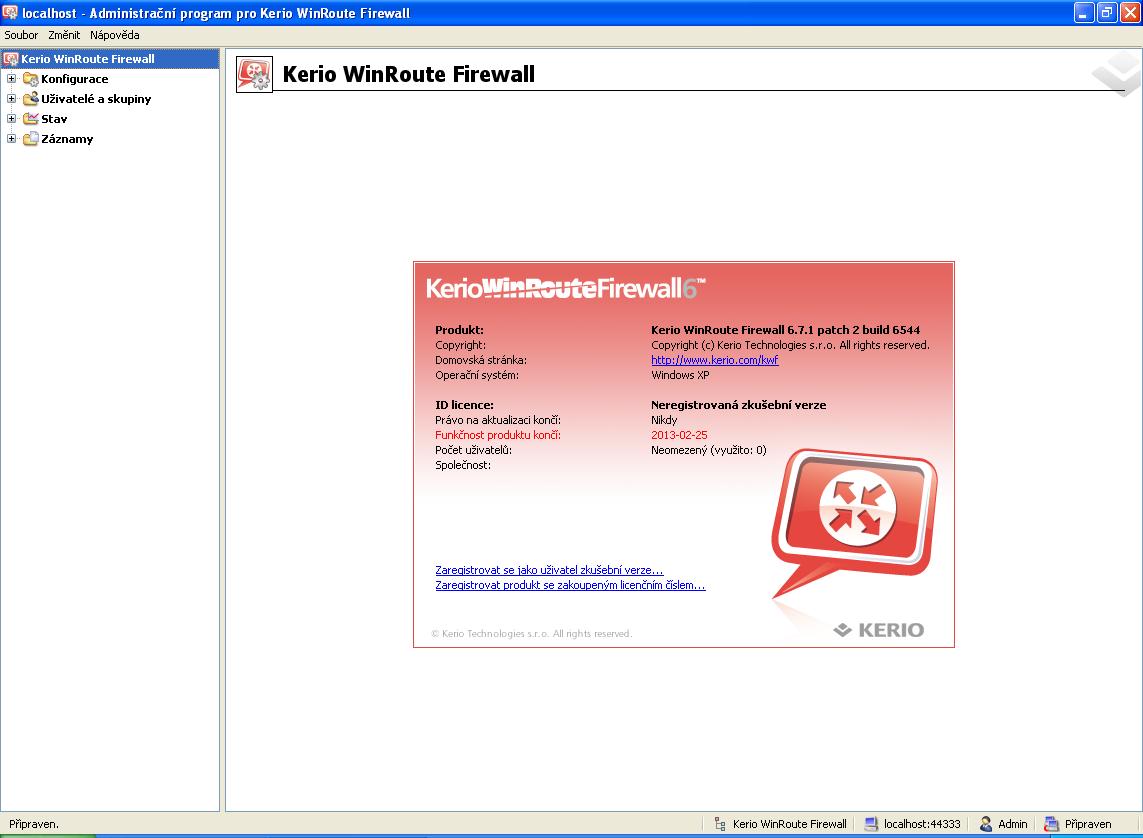Open the Změnit menu

coord(64,35)
